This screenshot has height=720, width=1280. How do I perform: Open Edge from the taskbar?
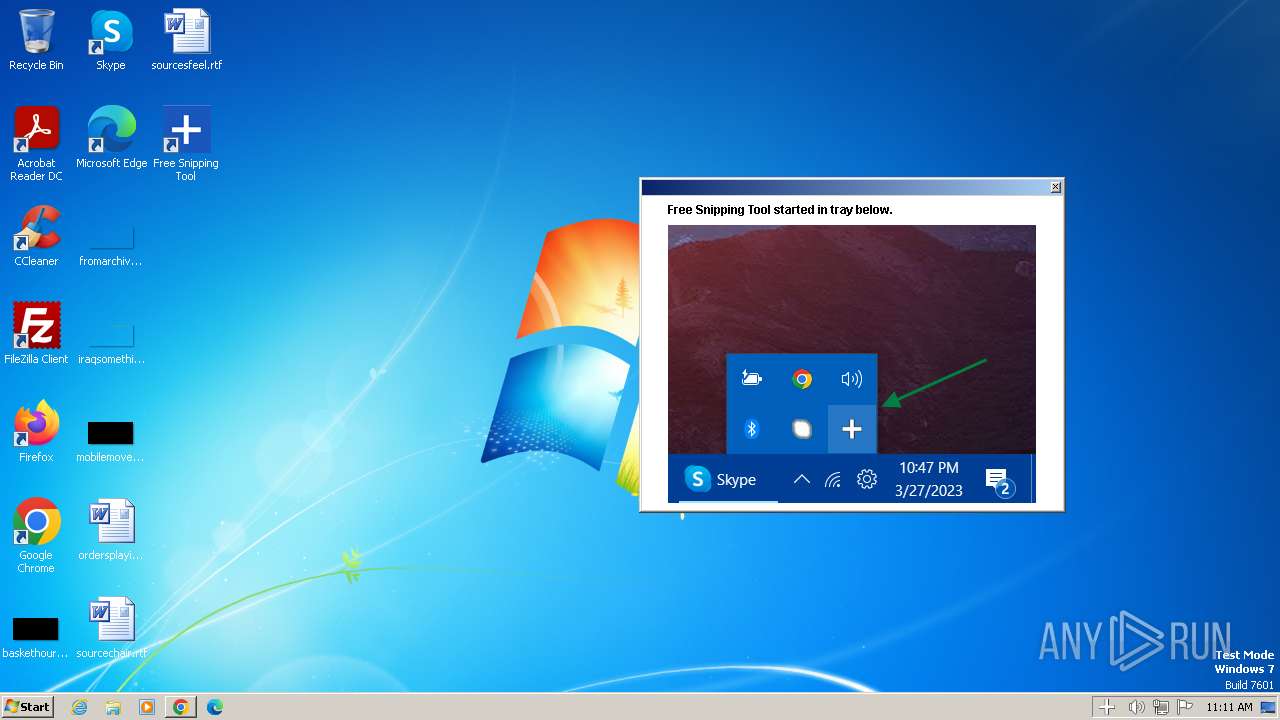point(214,707)
